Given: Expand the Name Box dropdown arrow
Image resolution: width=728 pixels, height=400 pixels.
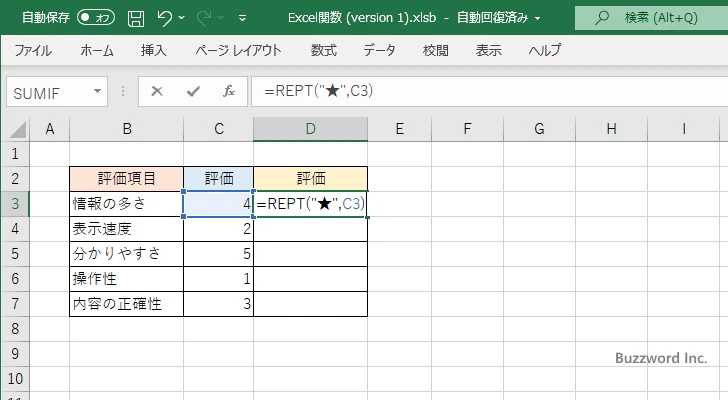Looking at the screenshot, I should coord(98,91).
